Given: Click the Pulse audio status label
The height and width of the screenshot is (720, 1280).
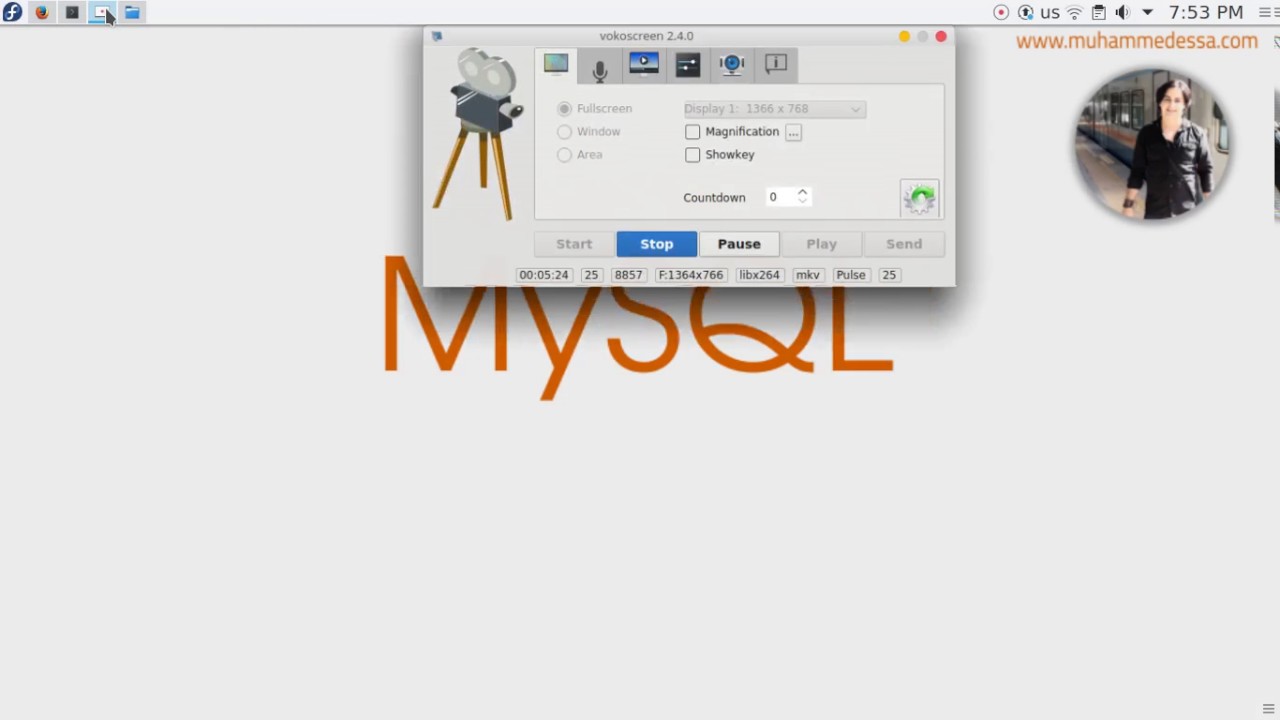Looking at the screenshot, I should click(851, 275).
